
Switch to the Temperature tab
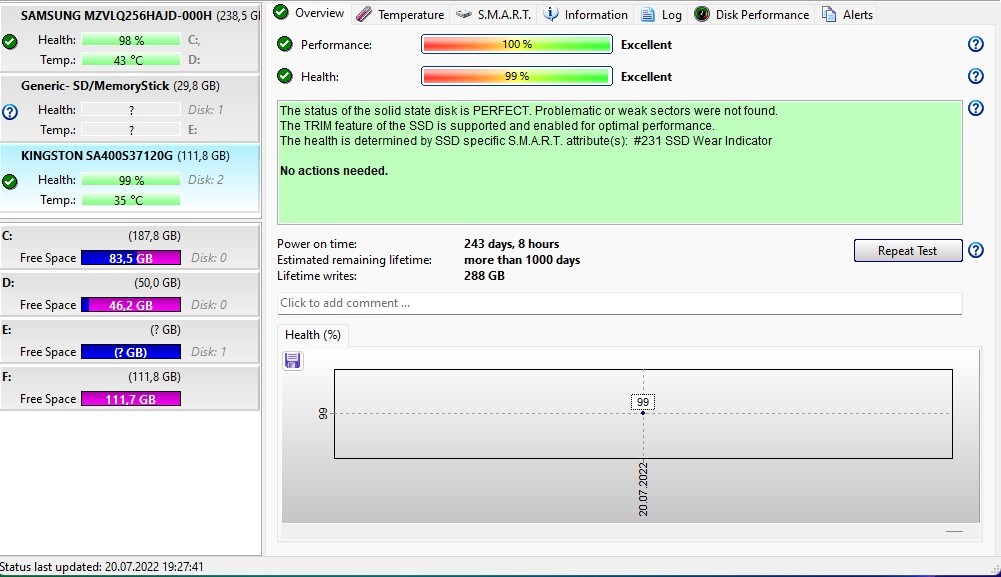tap(400, 14)
